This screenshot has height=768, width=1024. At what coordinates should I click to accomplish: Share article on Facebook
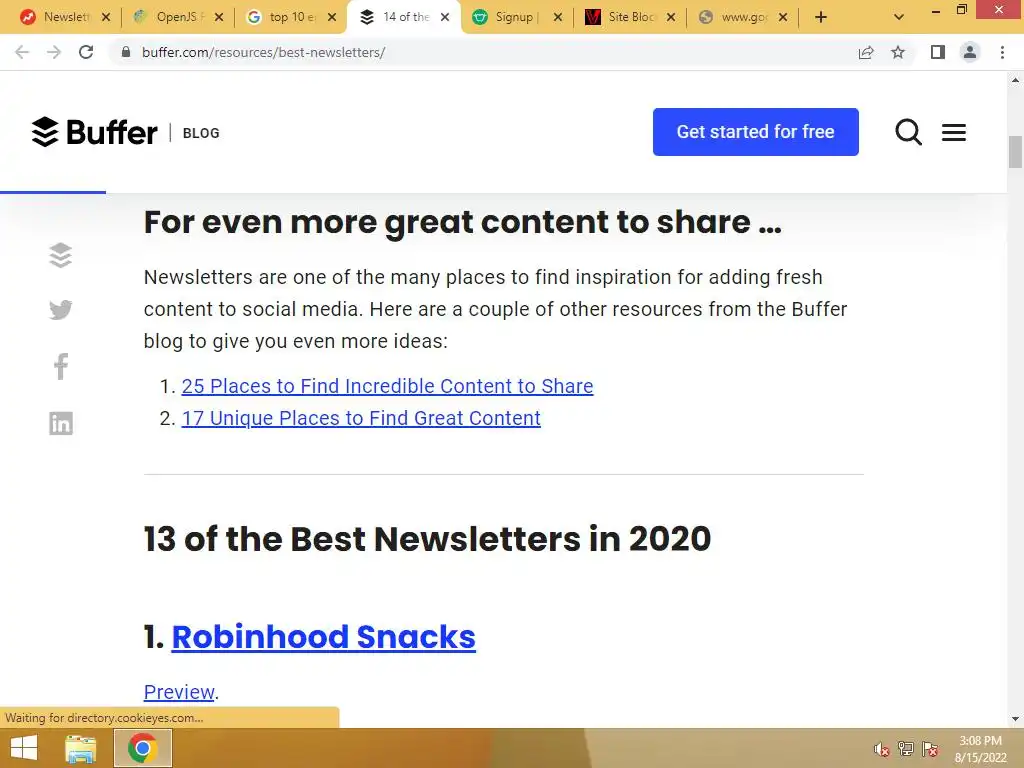point(61,366)
